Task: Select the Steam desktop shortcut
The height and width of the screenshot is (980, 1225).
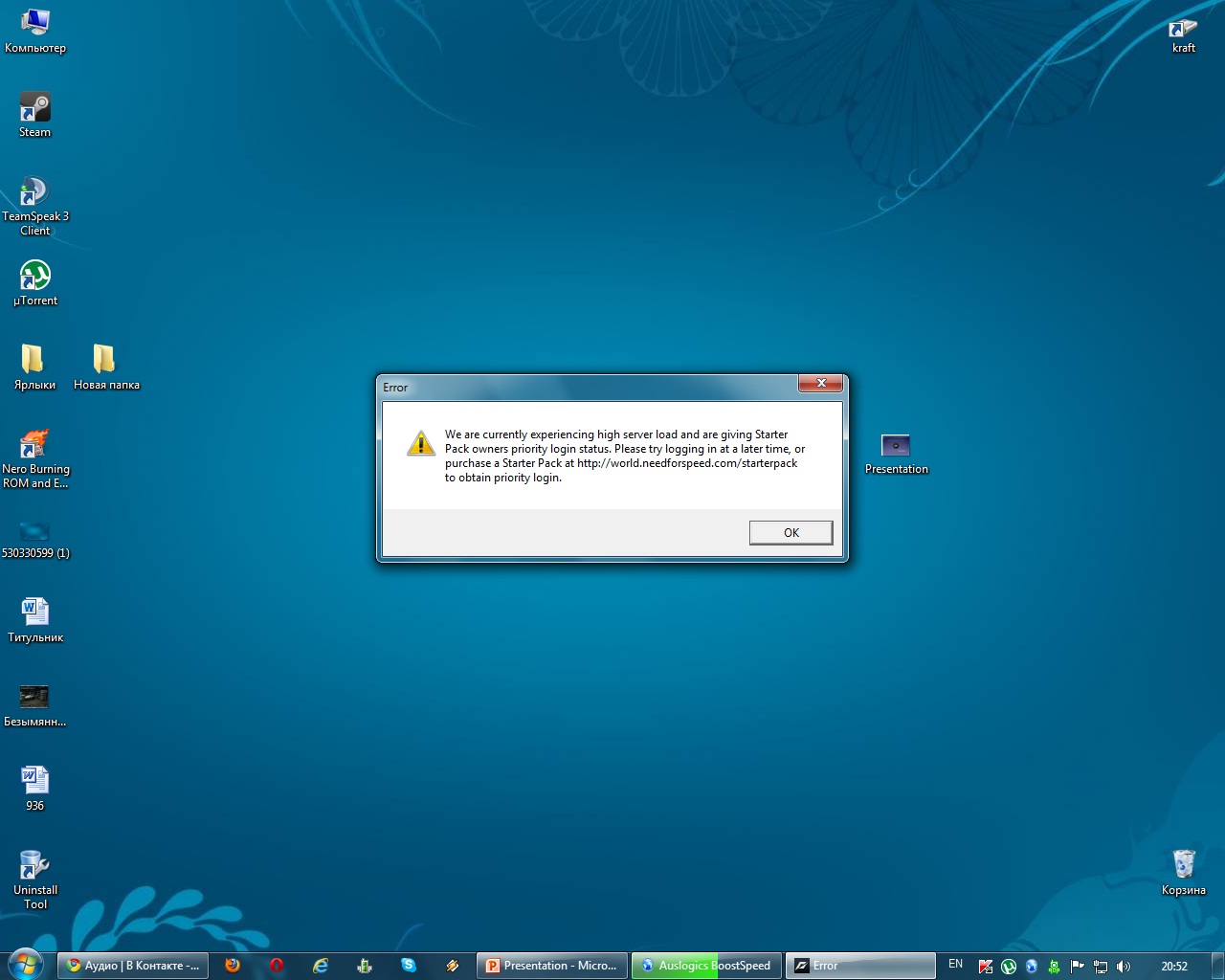Action: [x=35, y=115]
